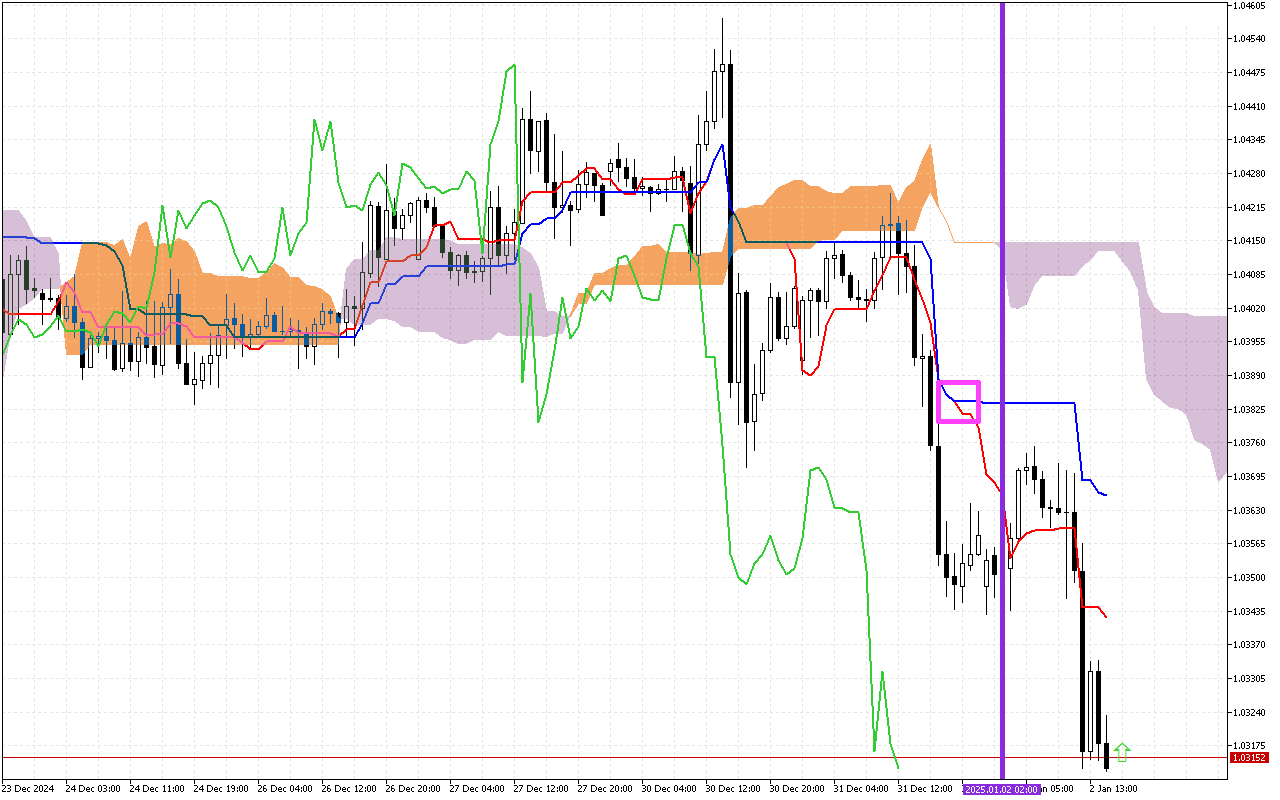Select the 1.04150 price level label
Screen dimensions: 1280x800
click(x=1249, y=241)
